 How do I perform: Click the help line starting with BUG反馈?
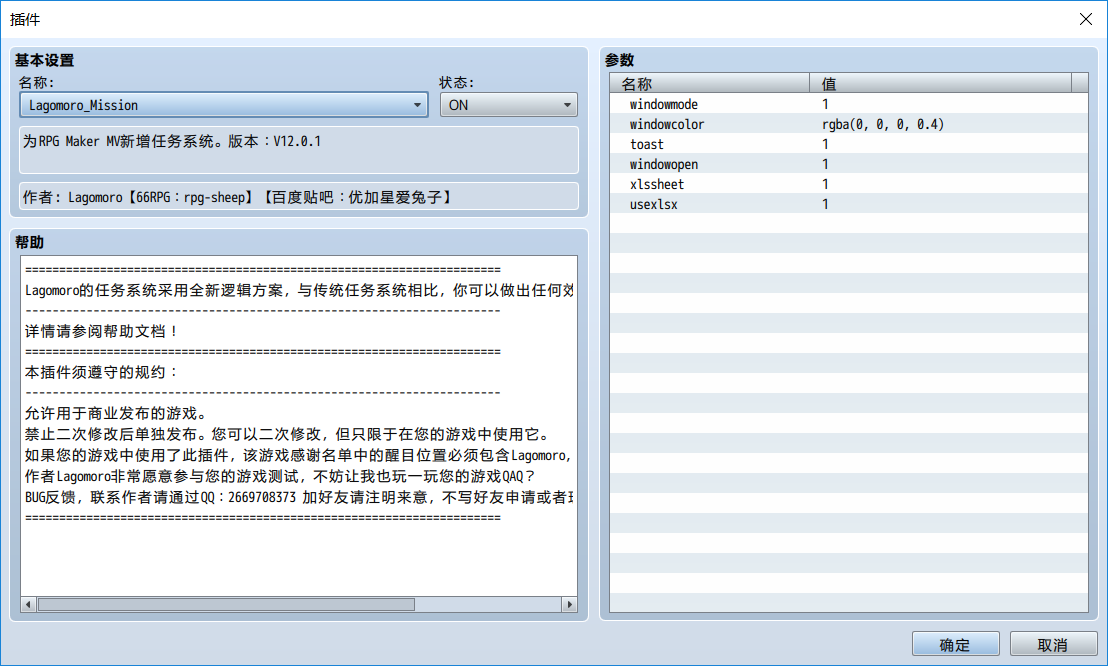click(299, 497)
